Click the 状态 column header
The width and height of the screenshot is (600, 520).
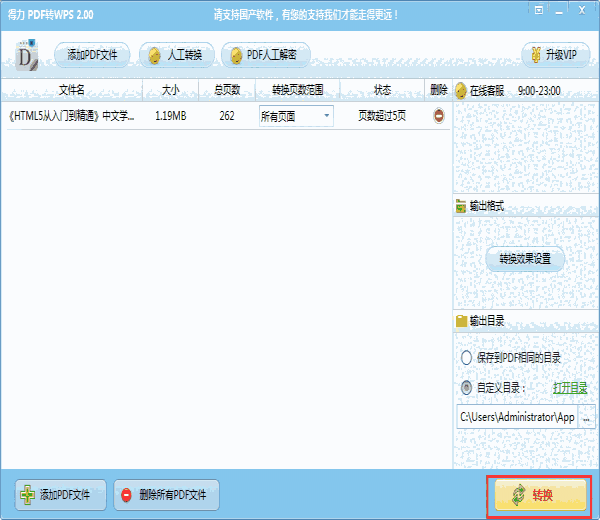(382, 90)
